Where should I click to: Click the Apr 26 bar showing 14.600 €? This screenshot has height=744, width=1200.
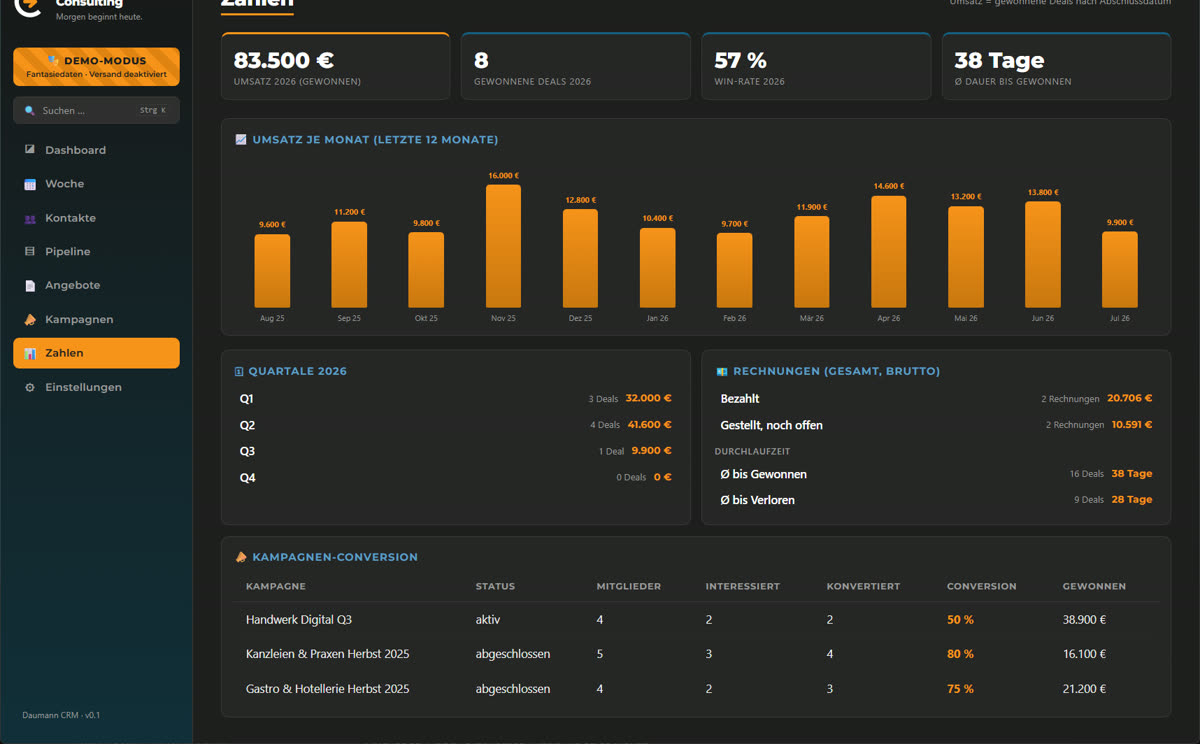[888, 252]
